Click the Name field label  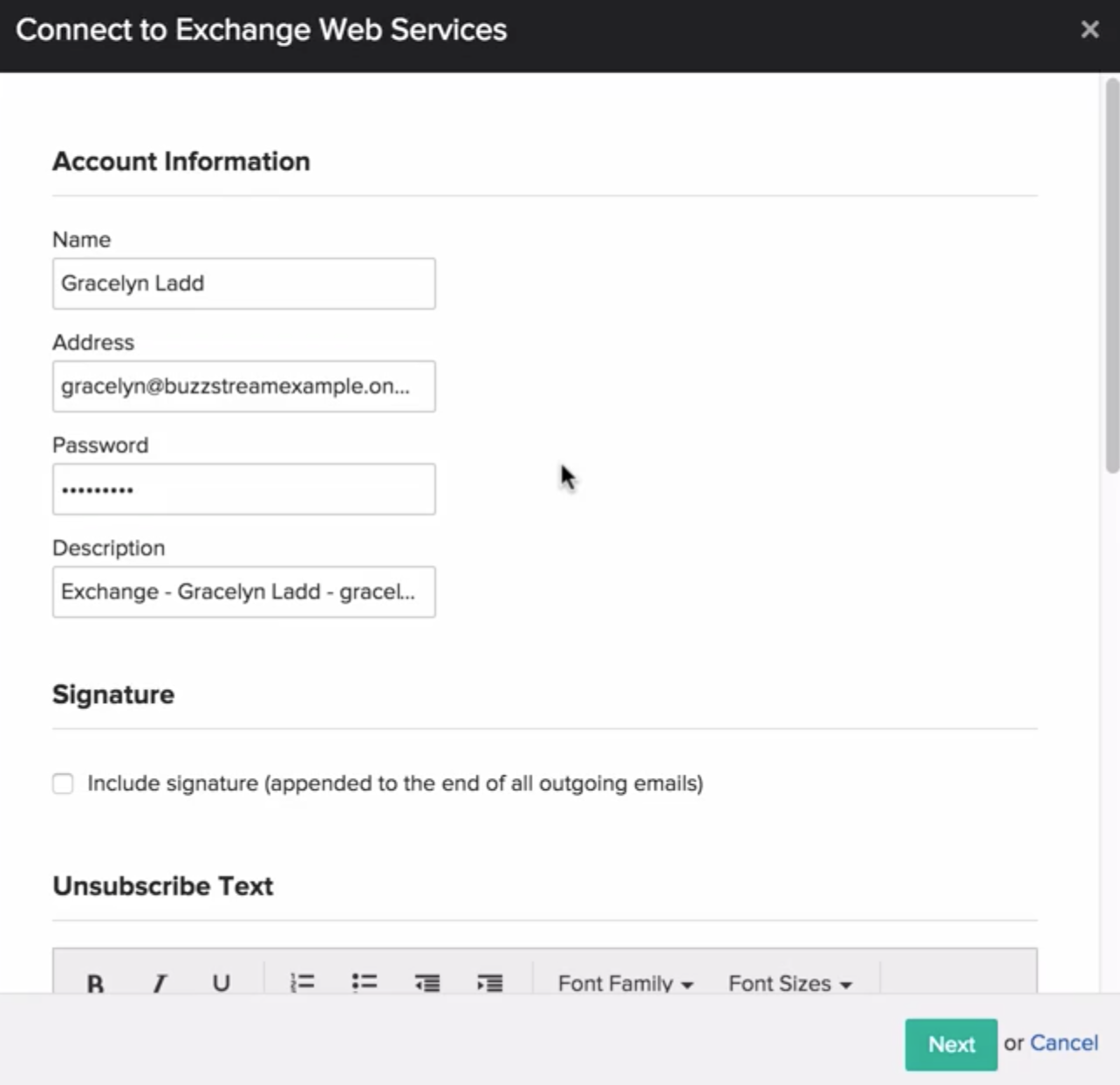tap(82, 239)
